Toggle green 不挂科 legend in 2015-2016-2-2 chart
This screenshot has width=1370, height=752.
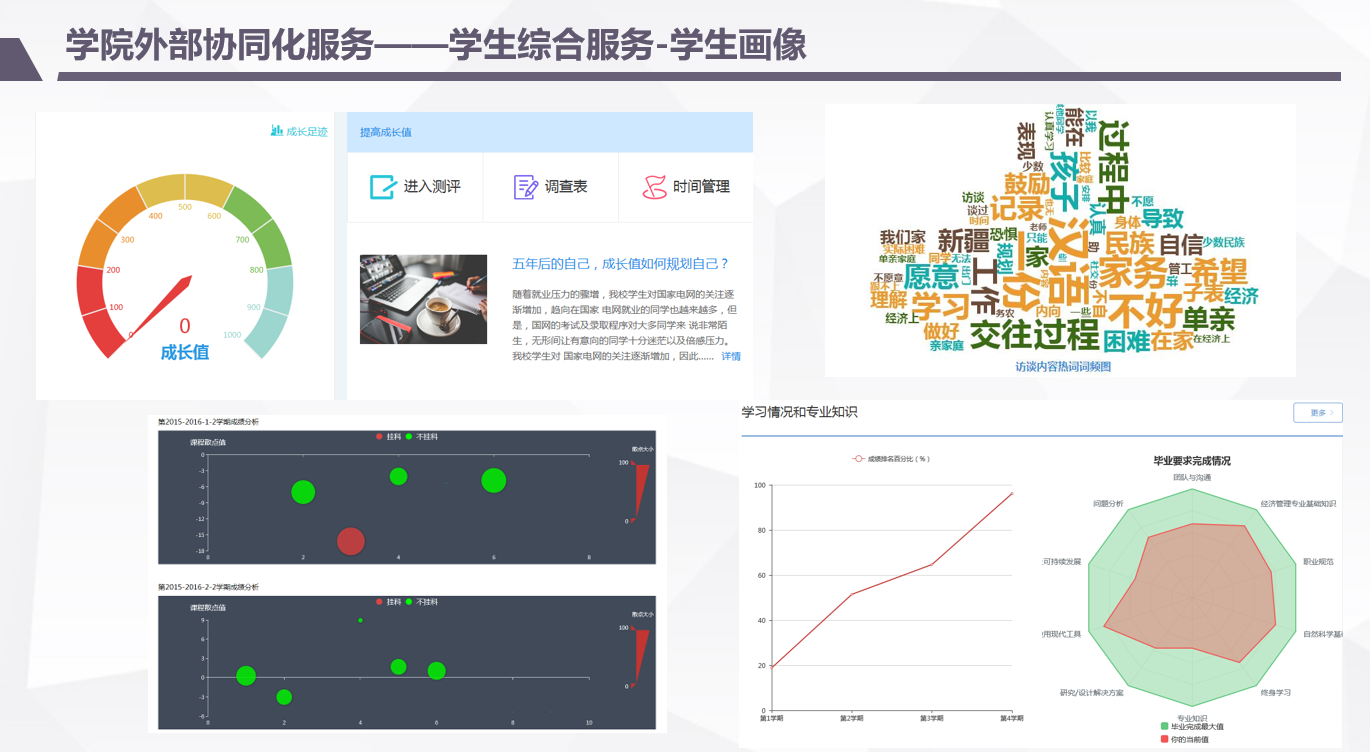pos(409,602)
